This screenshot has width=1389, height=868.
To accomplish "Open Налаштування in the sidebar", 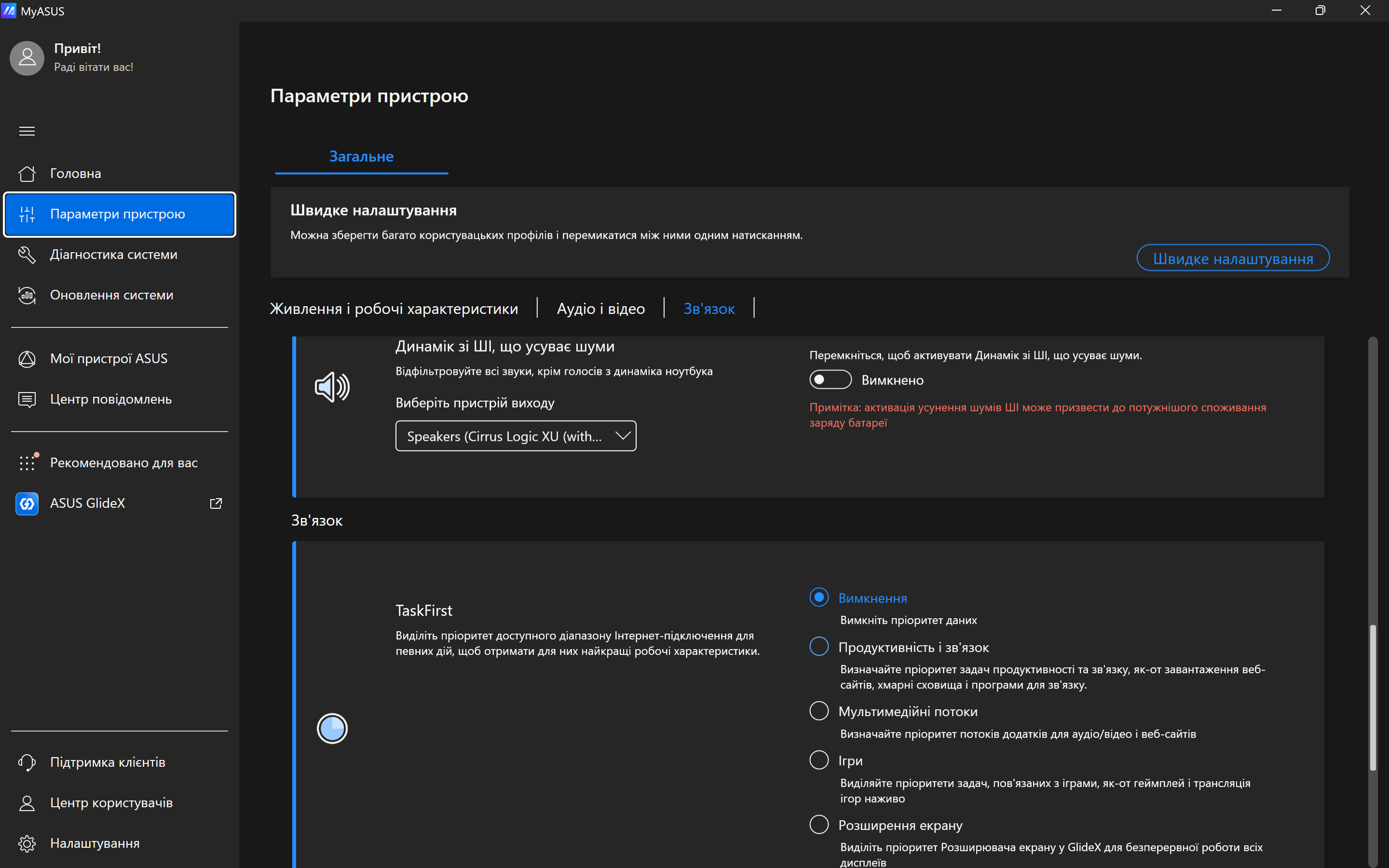I will 120,843.
